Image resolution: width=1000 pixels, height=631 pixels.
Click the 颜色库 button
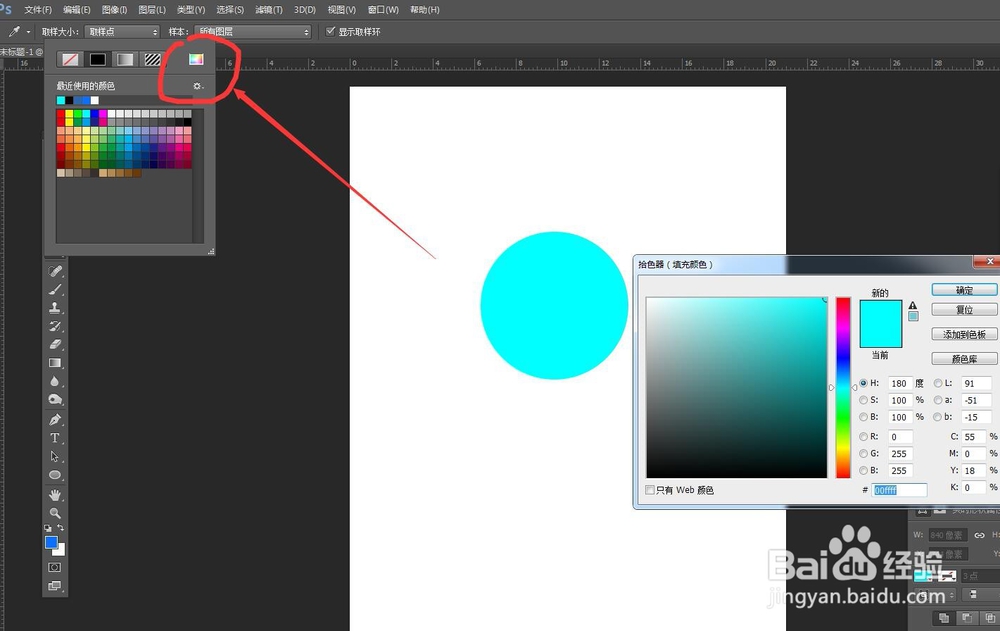964,359
